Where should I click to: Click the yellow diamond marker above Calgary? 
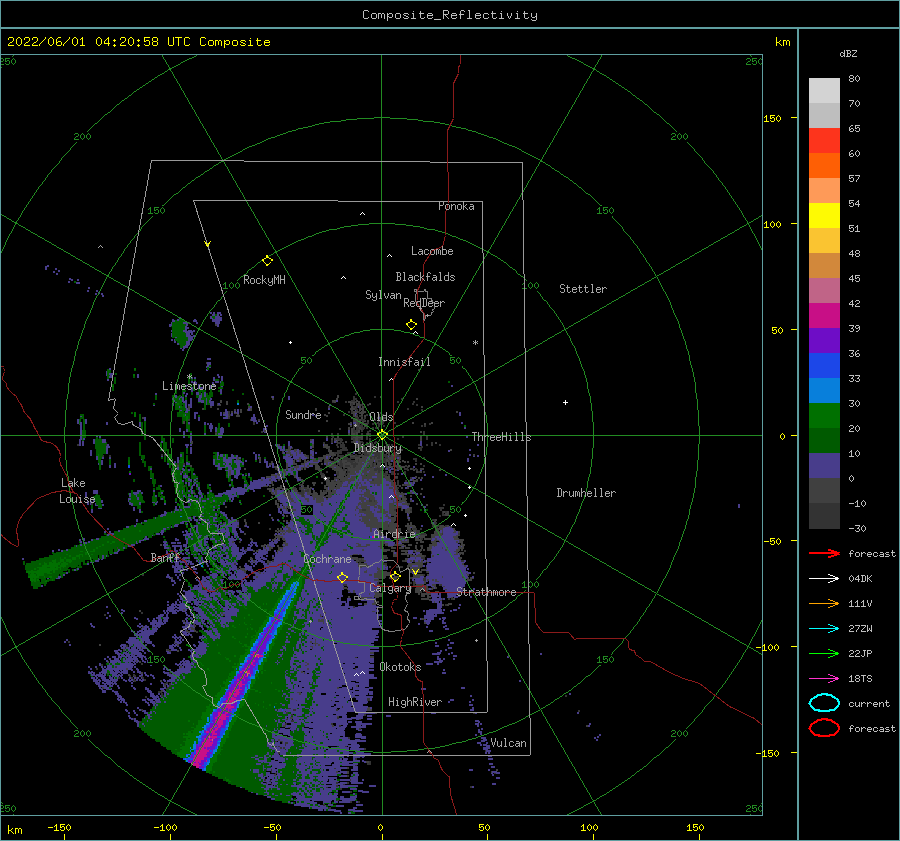(395, 576)
